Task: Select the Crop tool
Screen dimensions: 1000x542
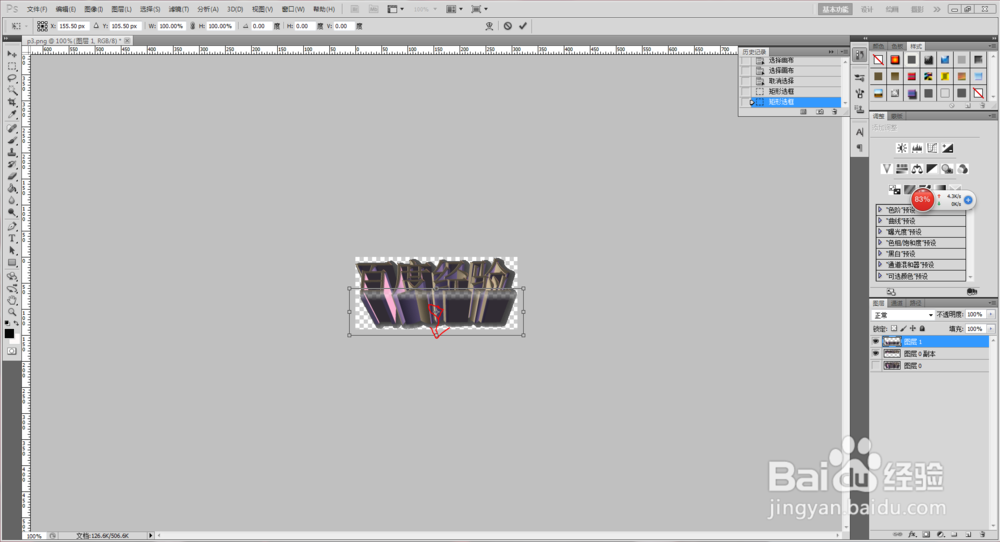Action: pyautogui.click(x=11, y=103)
